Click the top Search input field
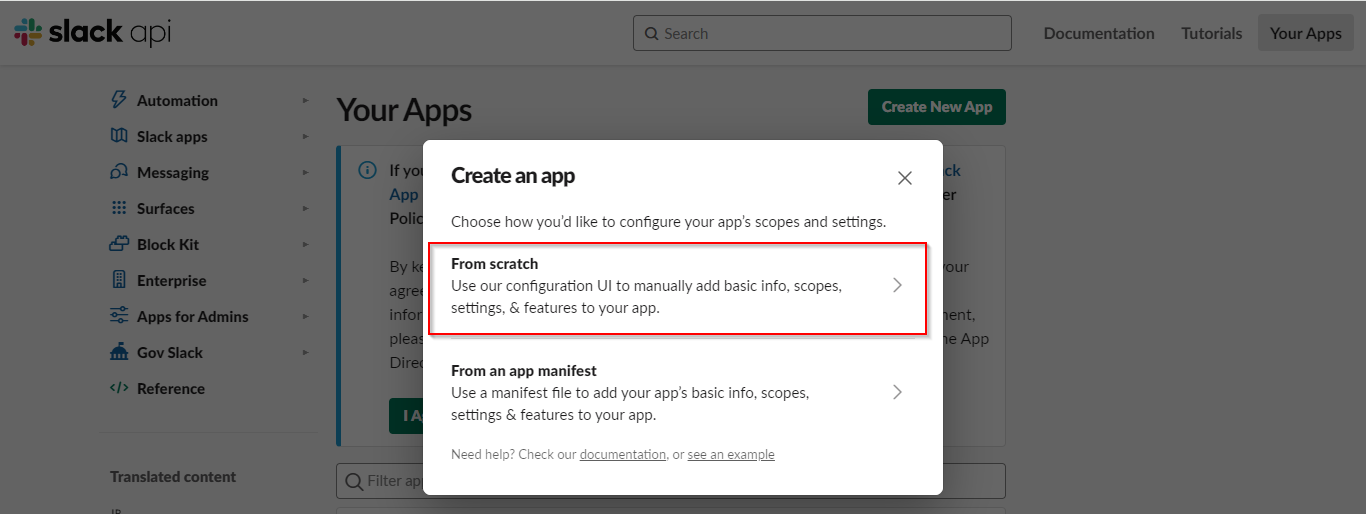 (822, 33)
